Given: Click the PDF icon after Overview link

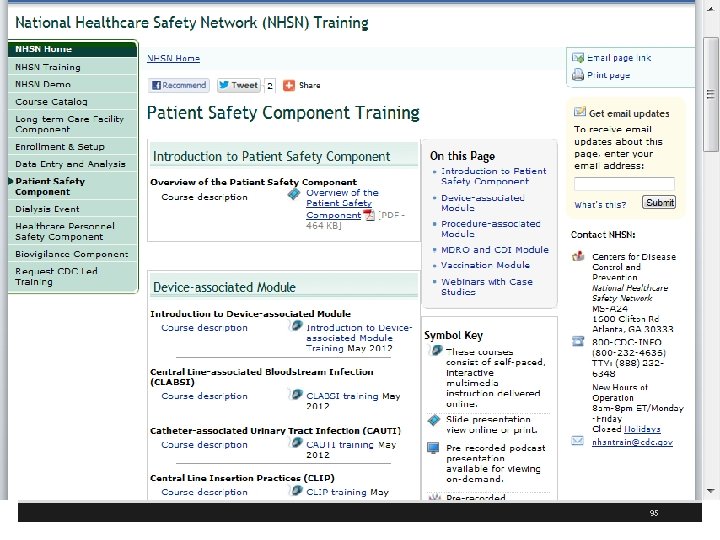Looking at the screenshot, I should pyautogui.click(x=369, y=215).
